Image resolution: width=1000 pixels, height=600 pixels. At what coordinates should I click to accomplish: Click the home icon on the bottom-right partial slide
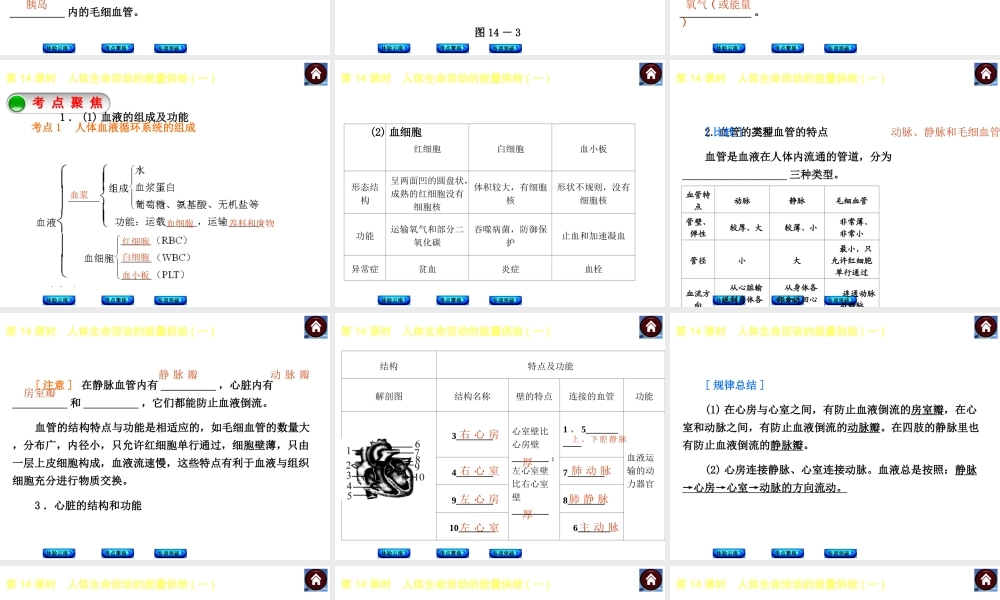click(985, 580)
